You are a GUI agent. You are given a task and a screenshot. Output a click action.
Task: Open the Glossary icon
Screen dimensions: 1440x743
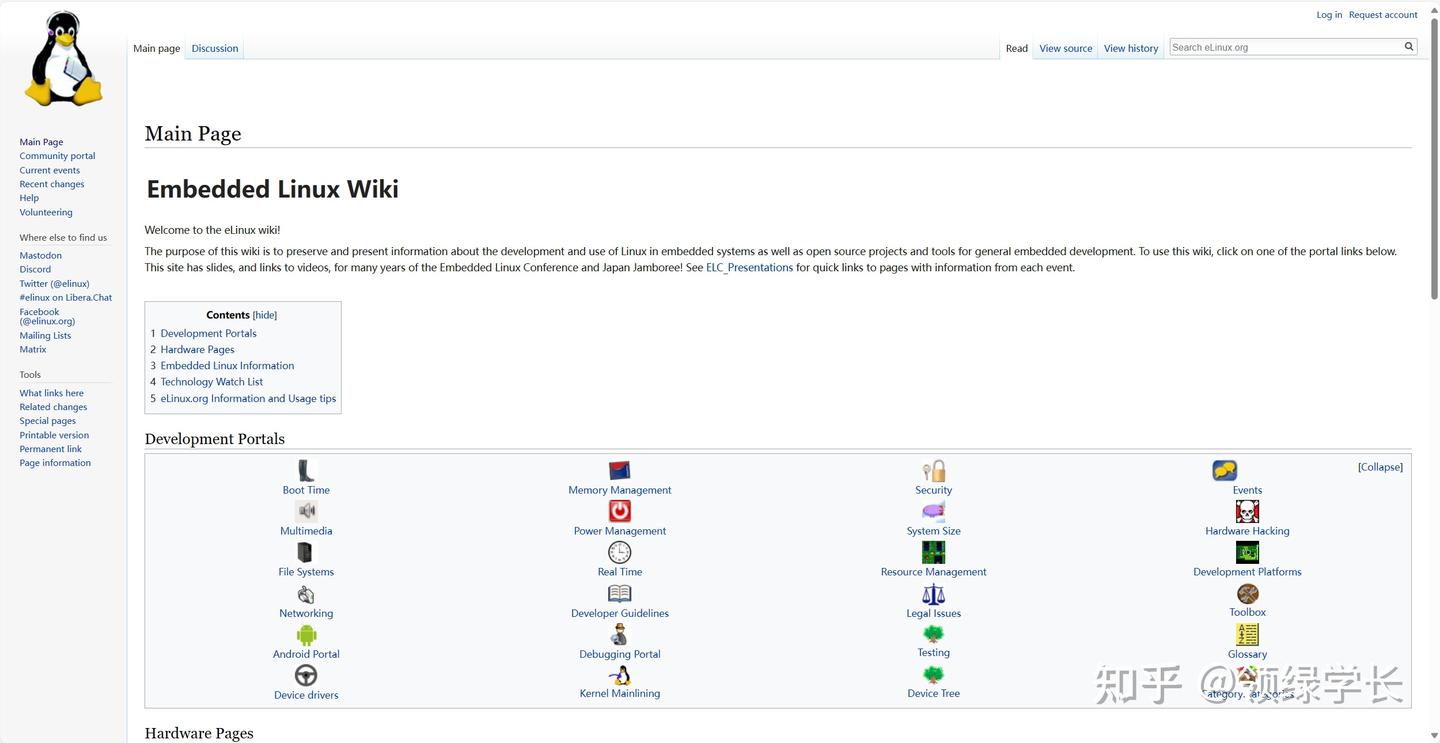[x=1247, y=635]
